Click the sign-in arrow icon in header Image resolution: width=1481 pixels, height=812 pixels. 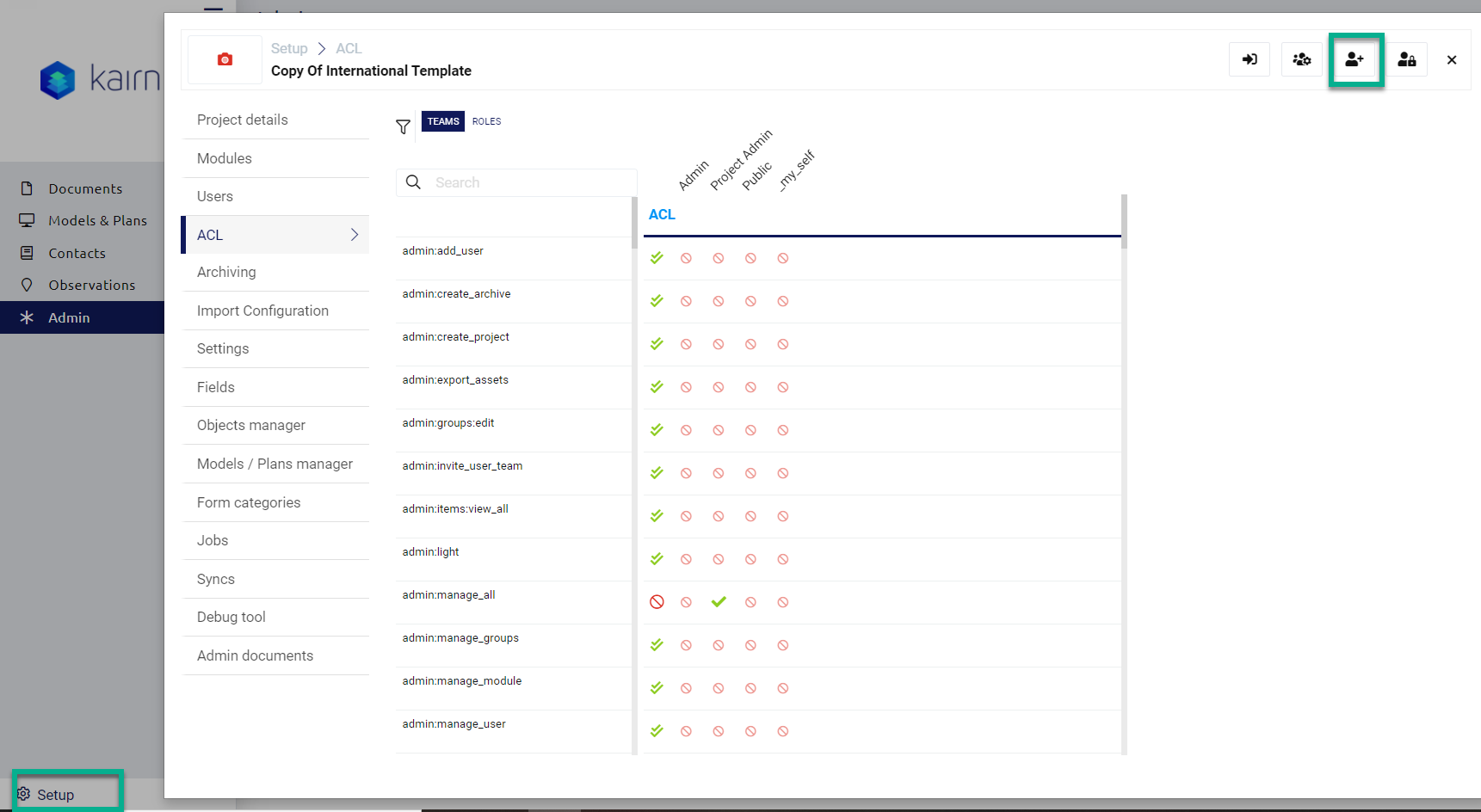coord(1250,59)
